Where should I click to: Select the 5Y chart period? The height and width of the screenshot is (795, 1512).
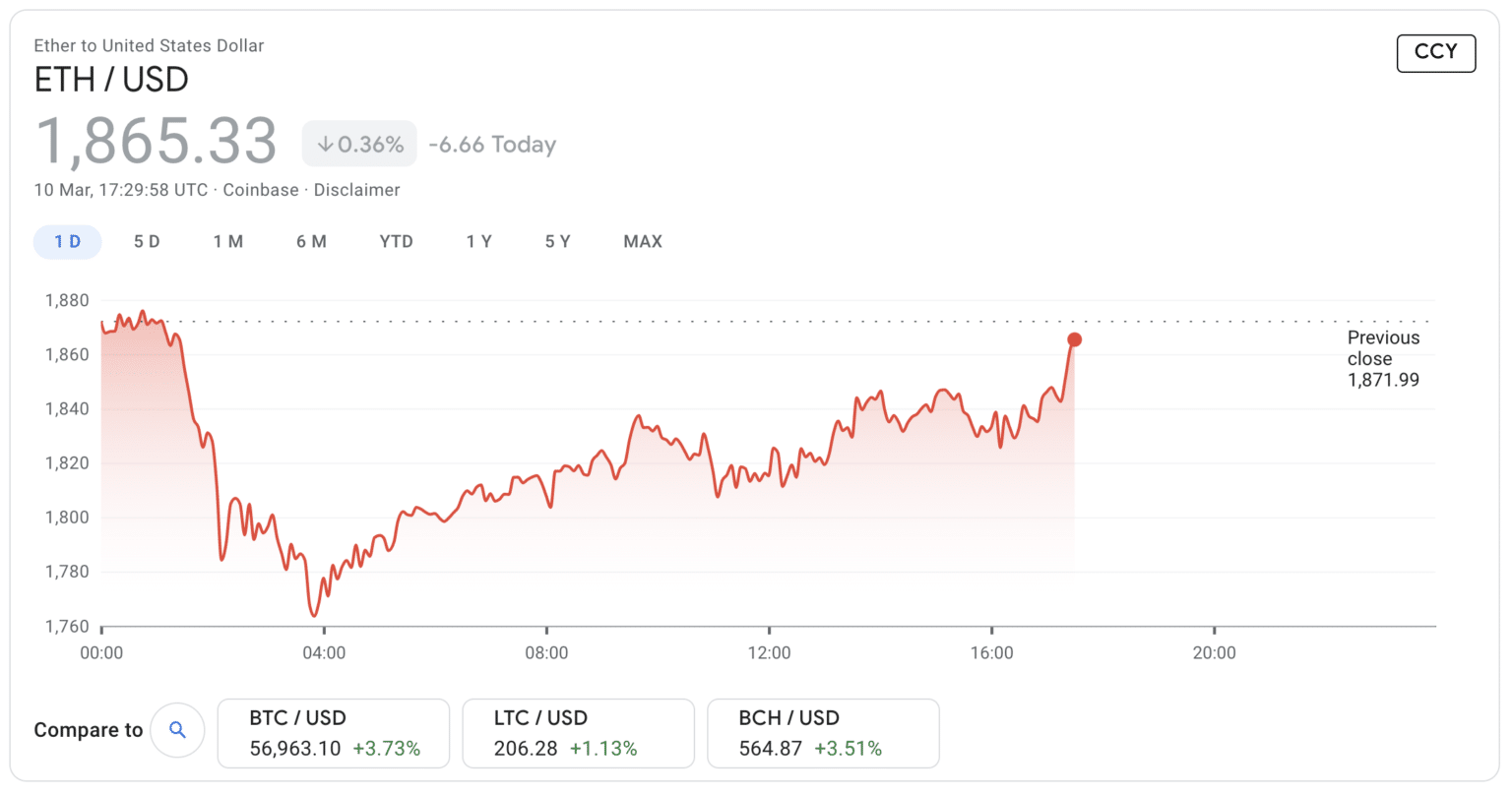click(x=556, y=241)
